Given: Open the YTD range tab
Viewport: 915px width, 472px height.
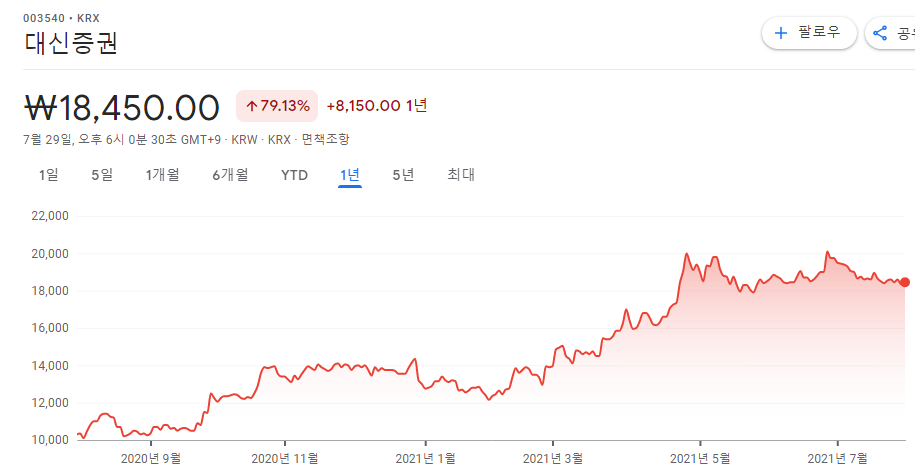Looking at the screenshot, I should coord(294,175).
